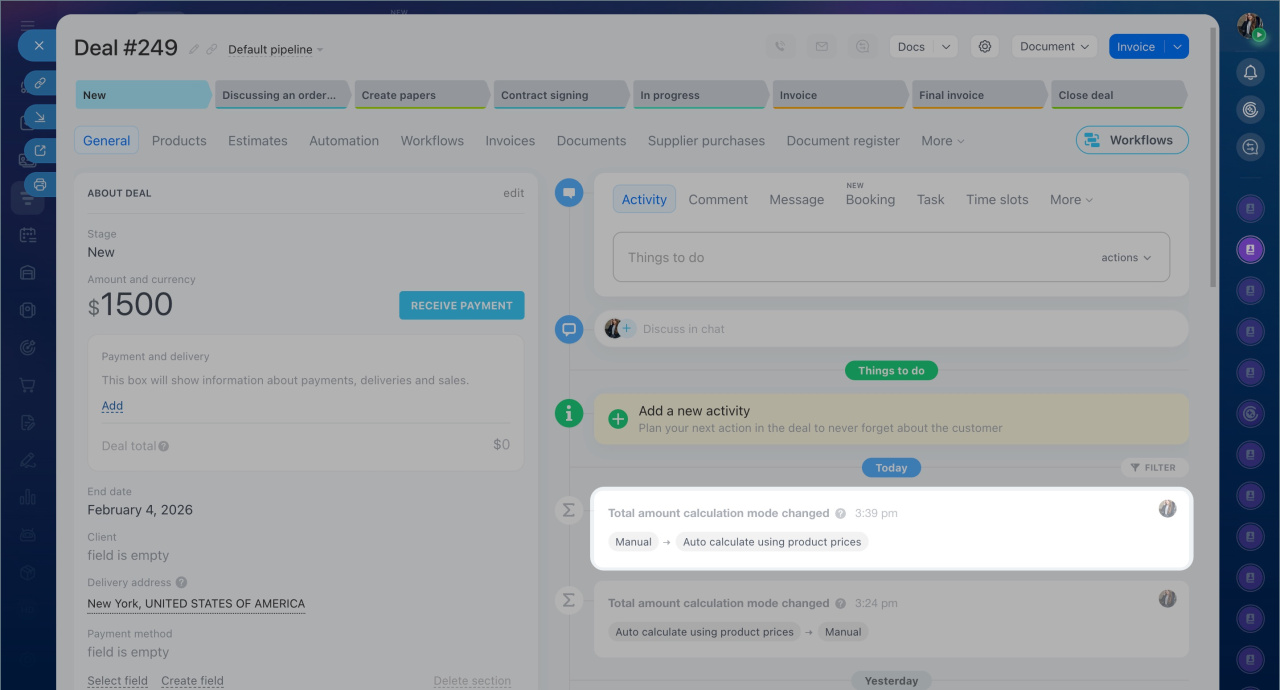Screen dimensions: 1280x690
Task: Expand the actions dropdown in Things to do
Action: click(1126, 258)
